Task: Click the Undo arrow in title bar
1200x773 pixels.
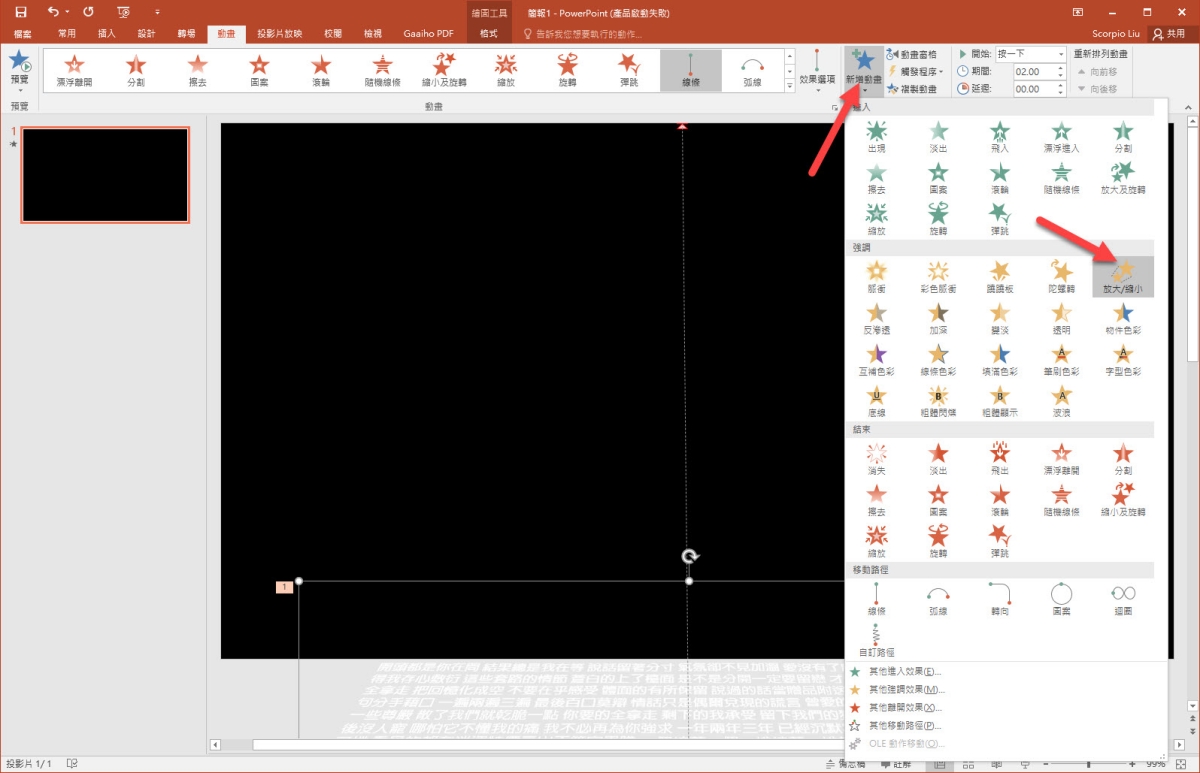Action: (x=53, y=11)
